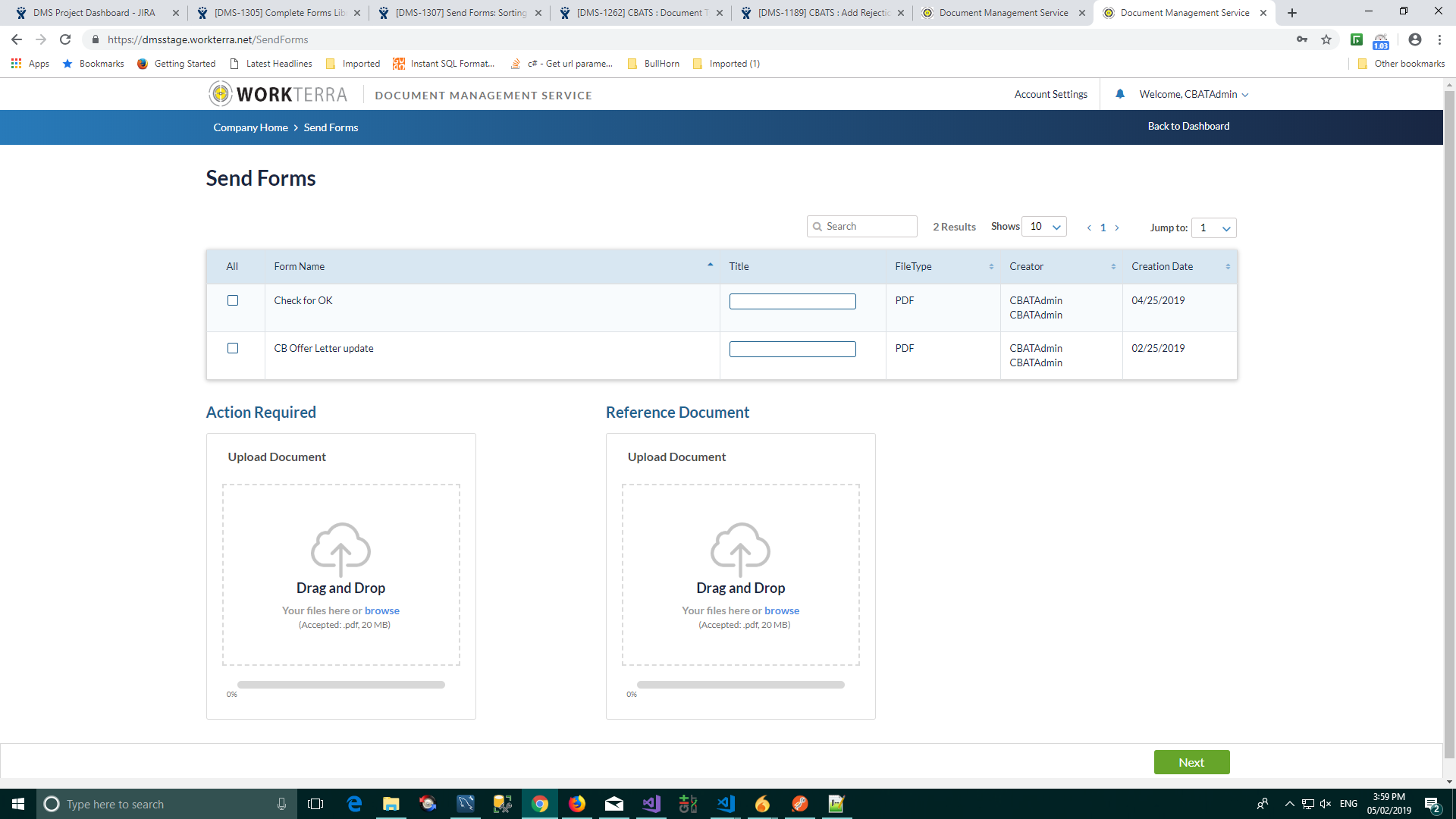Open Account Settings menu item
This screenshot has height=819, width=1456.
coord(1050,94)
